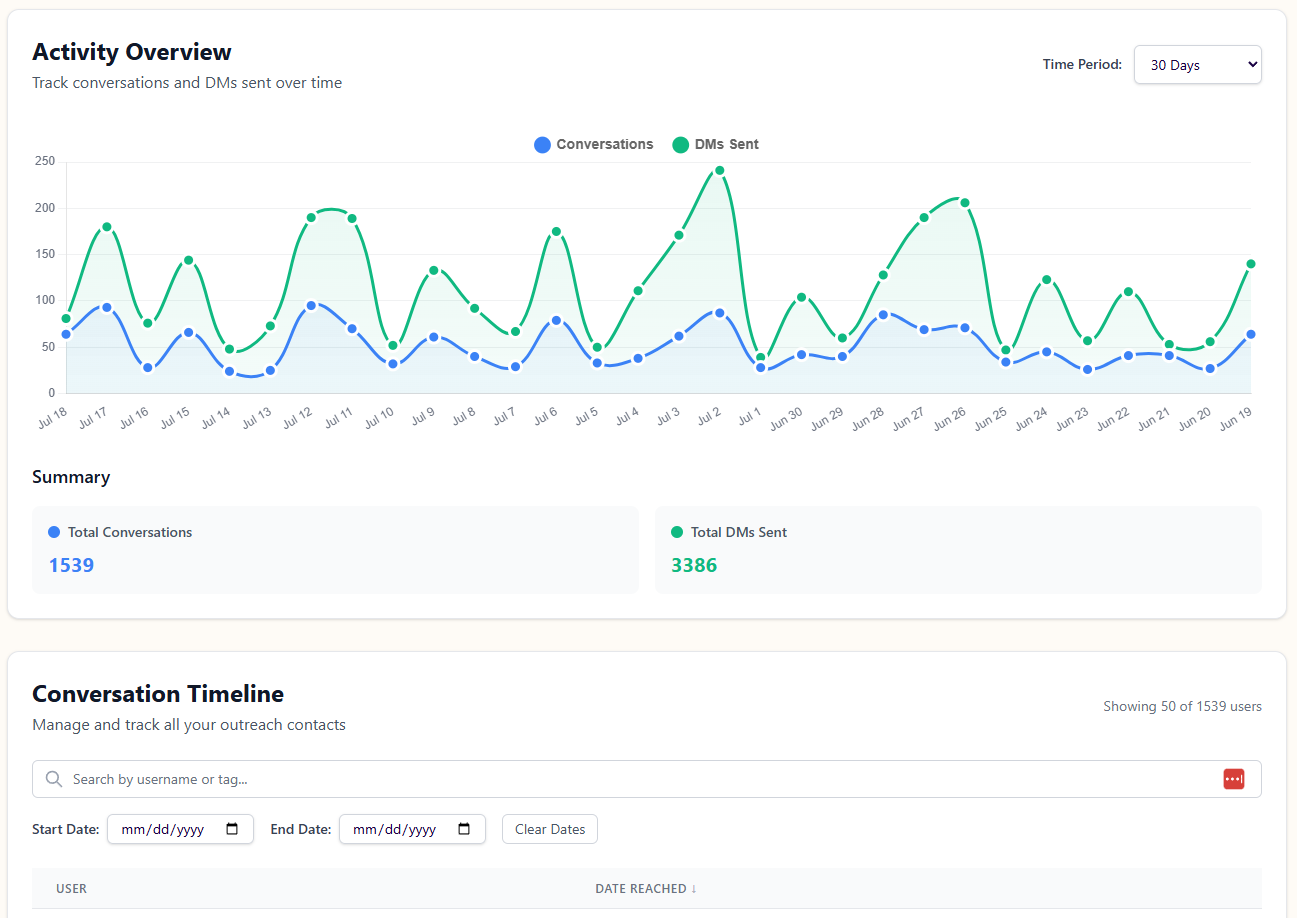1297x918 pixels.
Task: Click the Clear Dates button
Action: coord(549,829)
